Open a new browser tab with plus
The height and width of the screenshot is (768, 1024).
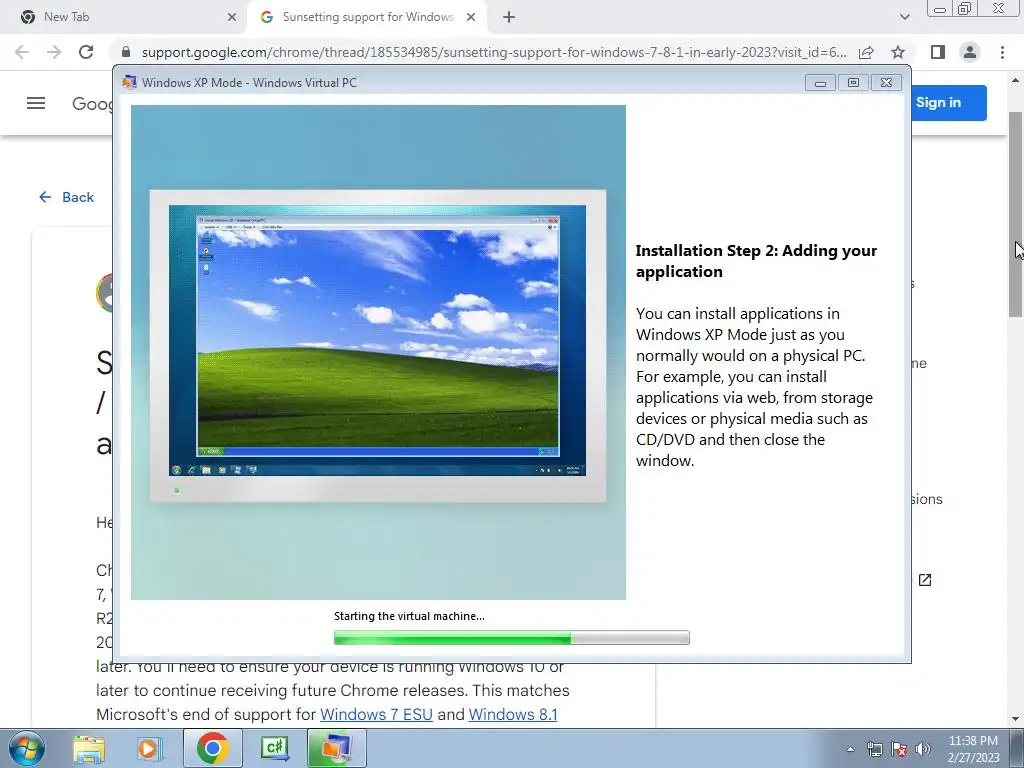point(509,18)
